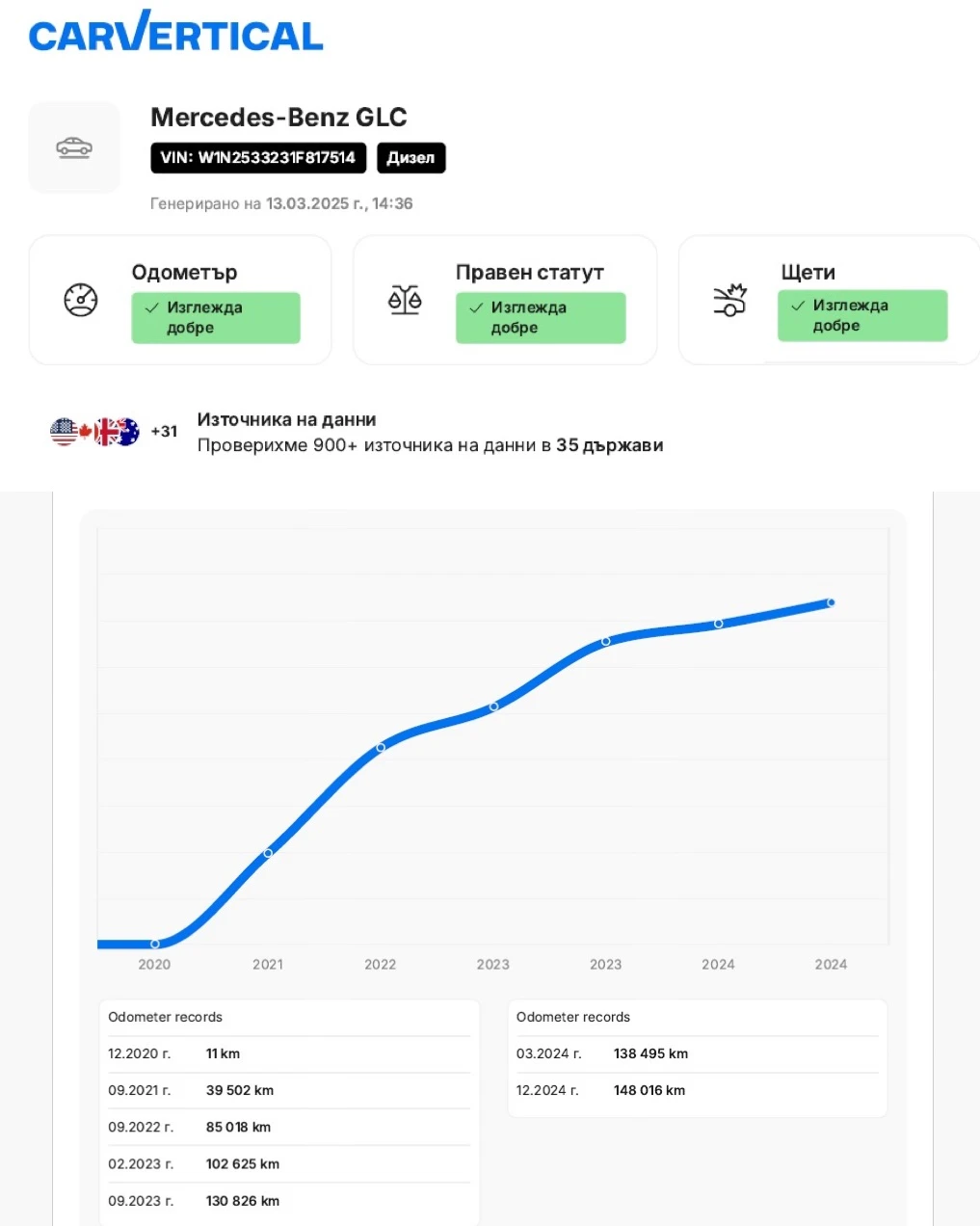This screenshot has height=1226, width=980.
Task: Click the 2021 data point on mileage graph
Action: (x=268, y=853)
